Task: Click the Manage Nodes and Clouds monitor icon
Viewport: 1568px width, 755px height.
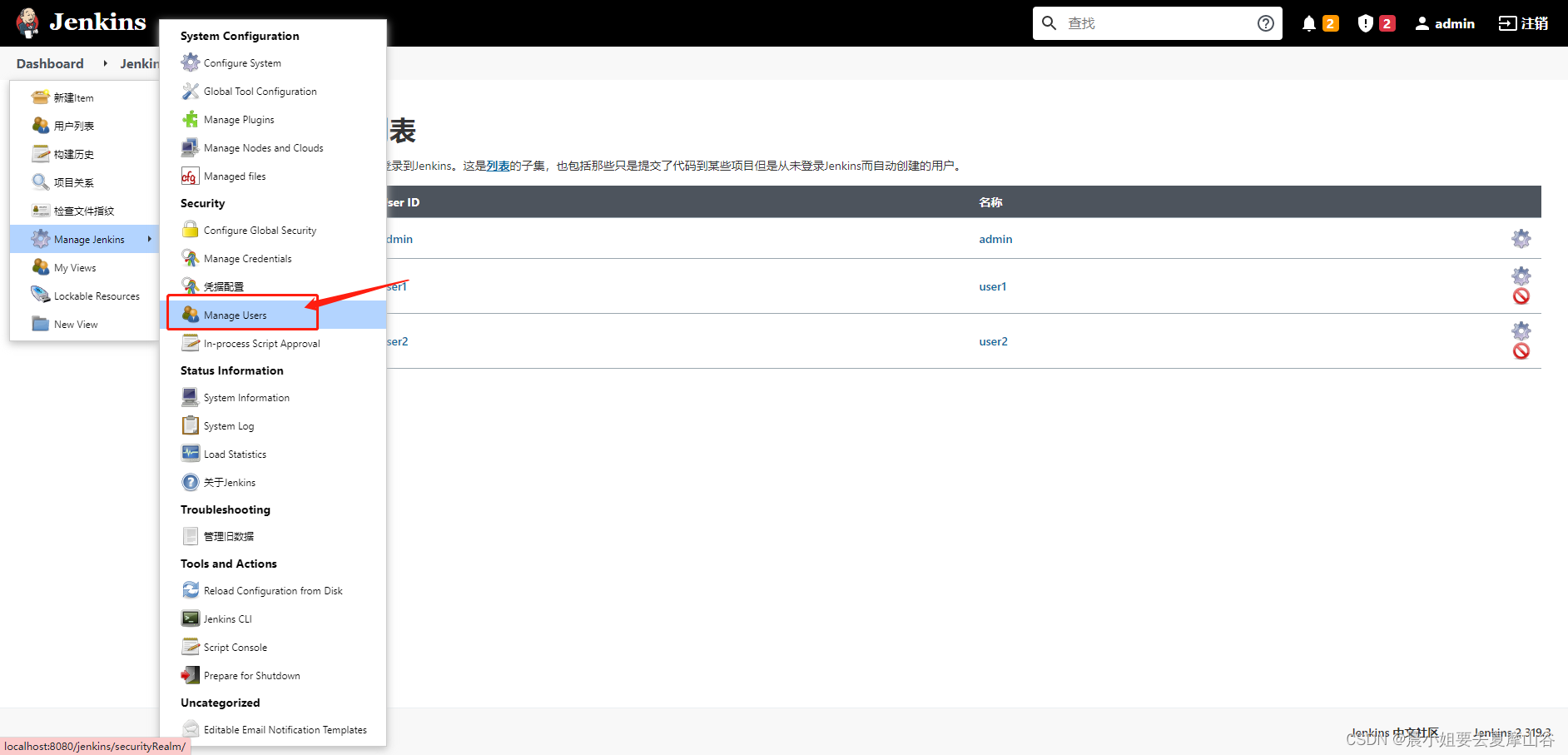Action: 191,147
